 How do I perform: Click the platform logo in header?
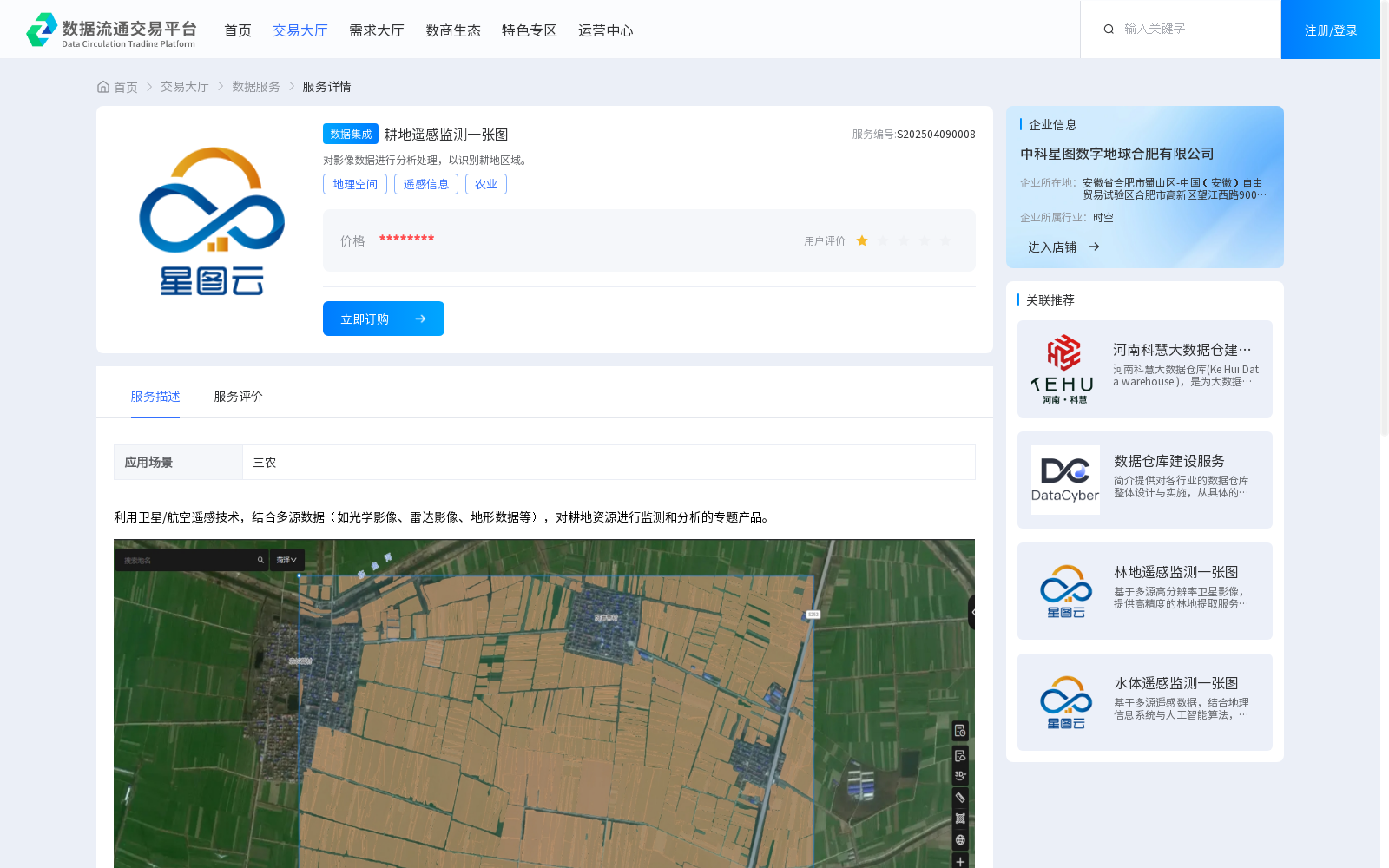[x=111, y=30]
